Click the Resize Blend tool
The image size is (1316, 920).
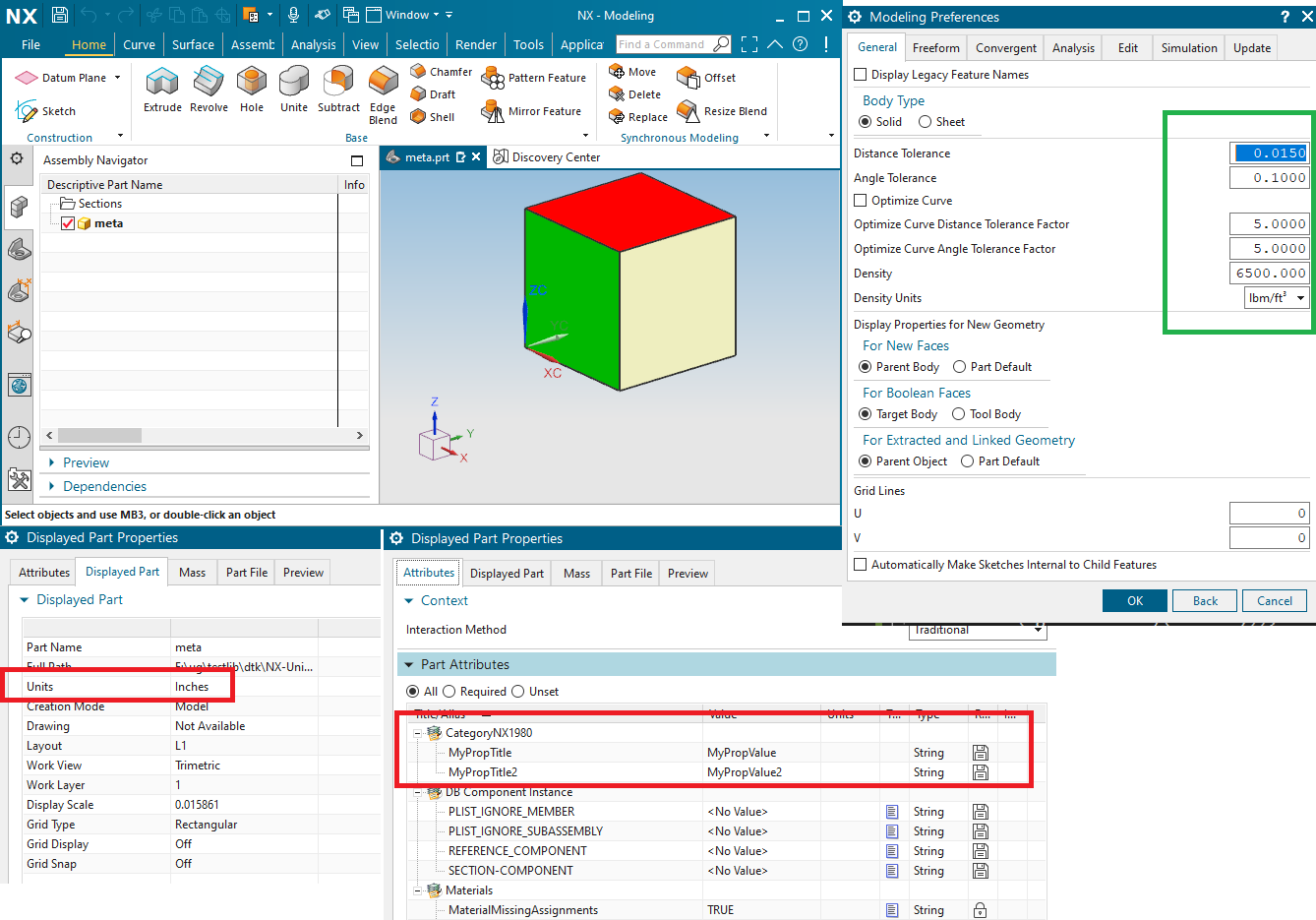(722, 111)
